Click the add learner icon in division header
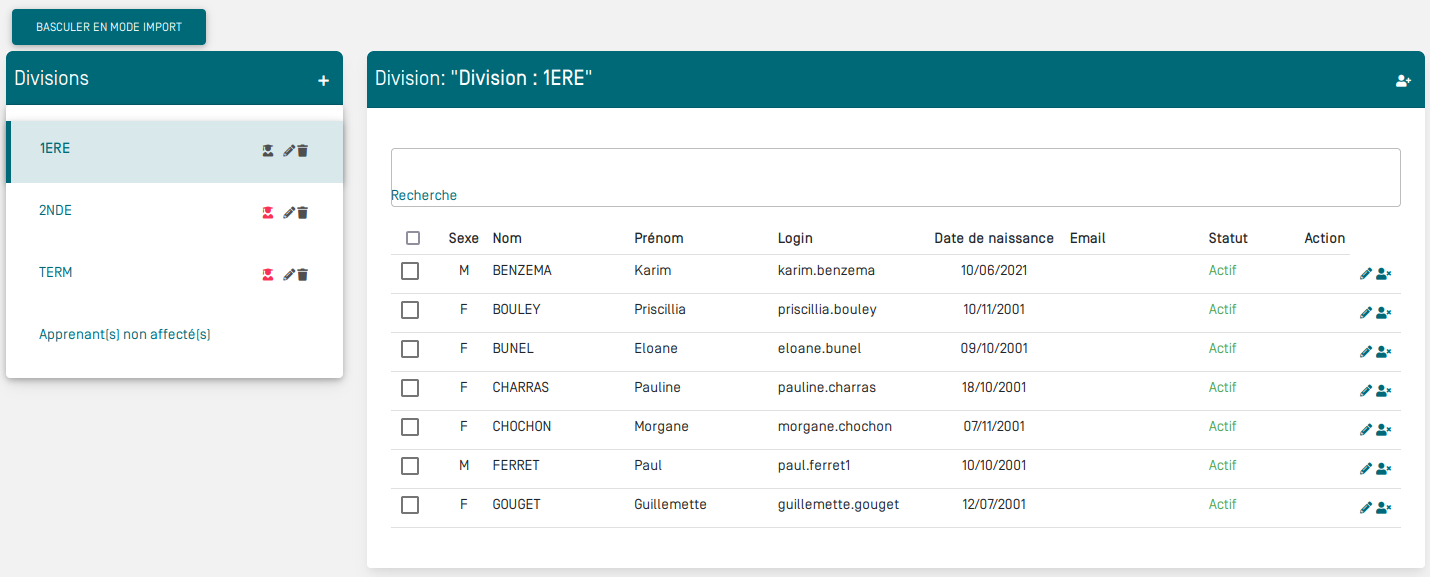Image resolution: width=1430 pixels, height=577 pixels. [1403, 81]
